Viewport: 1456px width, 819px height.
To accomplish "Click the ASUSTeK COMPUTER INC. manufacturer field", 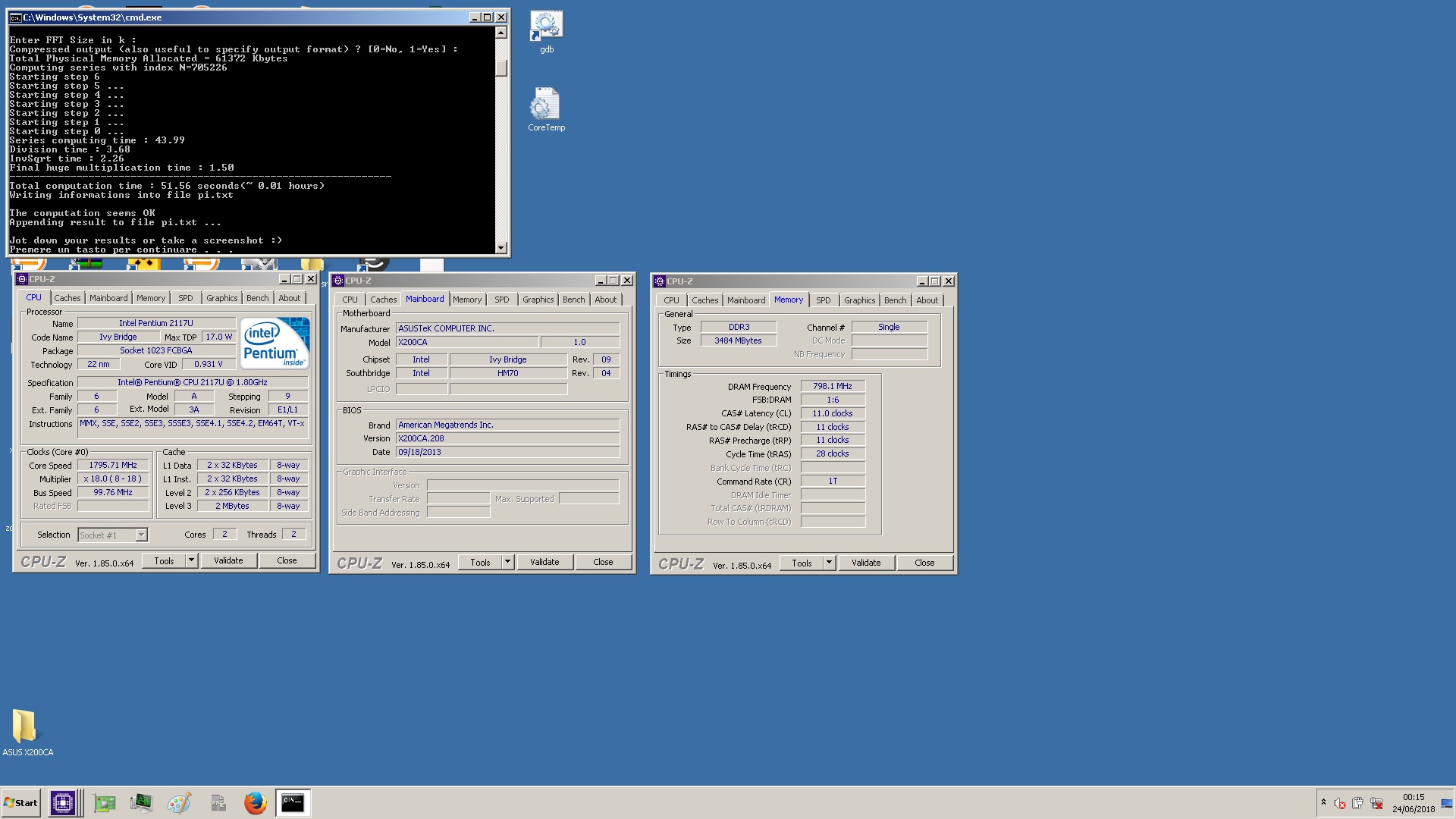I will pyautogui.click(x=507, y=328).
